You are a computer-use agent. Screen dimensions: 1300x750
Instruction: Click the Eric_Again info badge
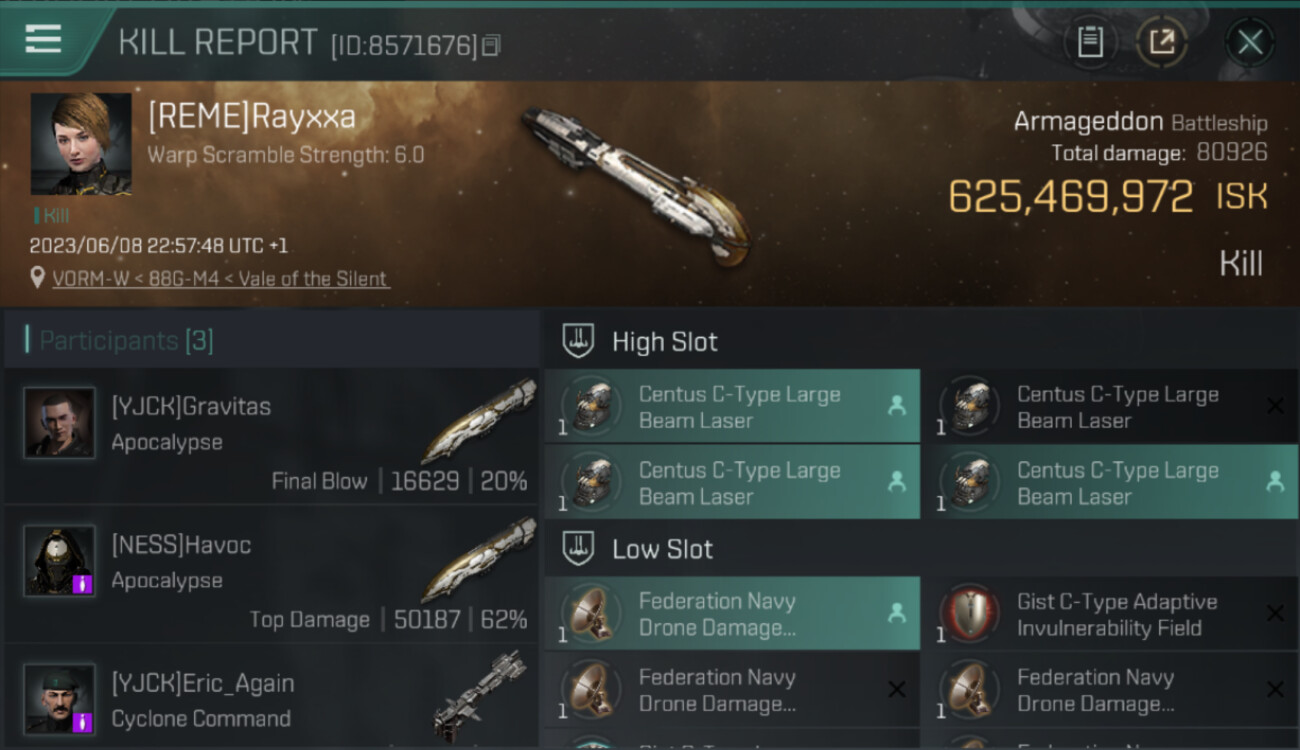pyautogui.click(x=83, y=721)
